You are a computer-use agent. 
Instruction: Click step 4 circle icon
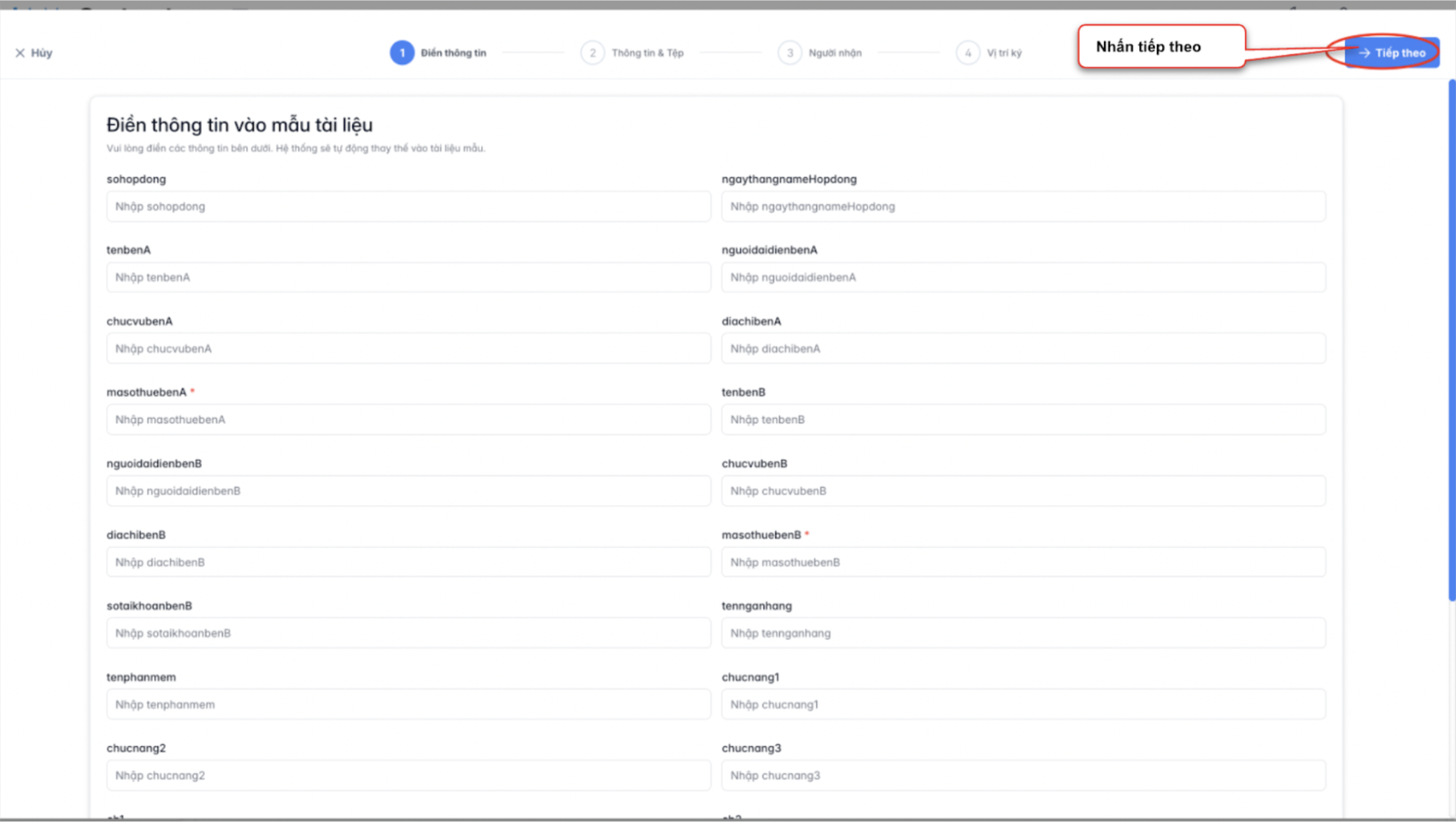click(x=968, y=53)
